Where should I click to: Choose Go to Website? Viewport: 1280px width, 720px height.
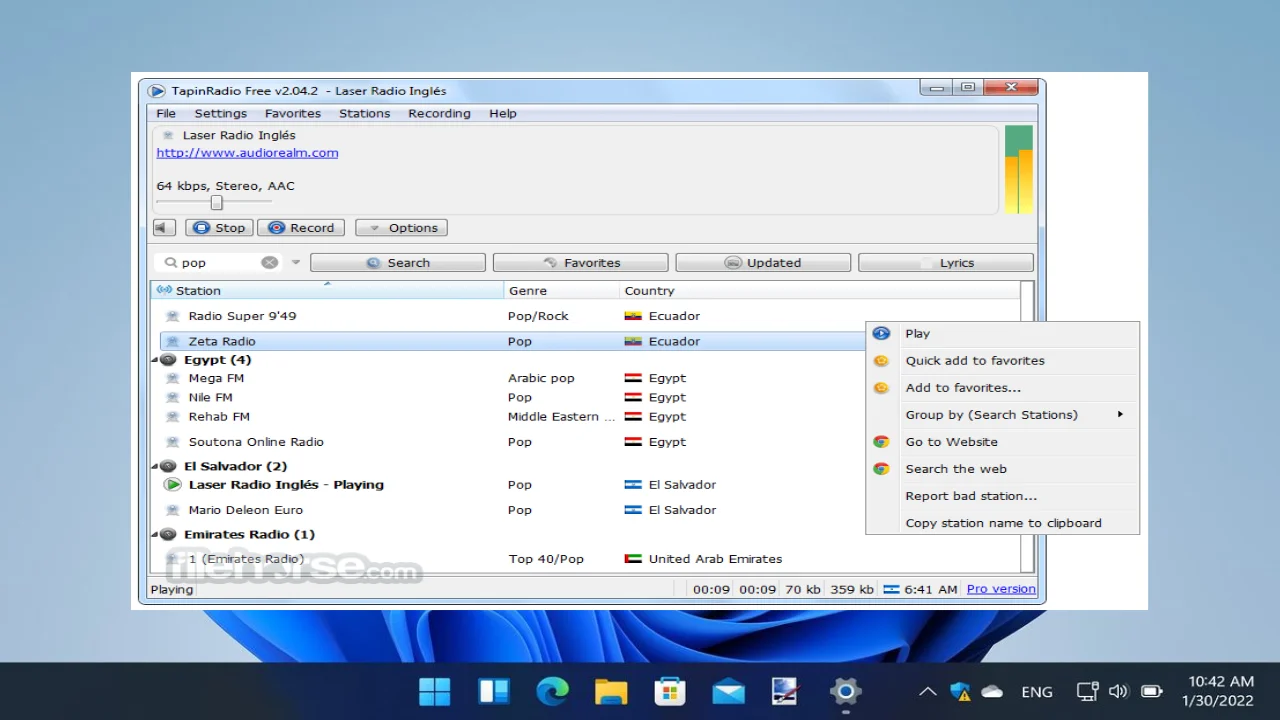point(1002,442)
